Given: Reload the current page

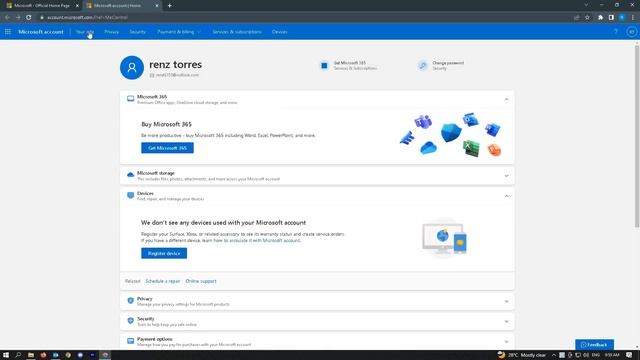Looking at the screenshot, I should 29,18.
